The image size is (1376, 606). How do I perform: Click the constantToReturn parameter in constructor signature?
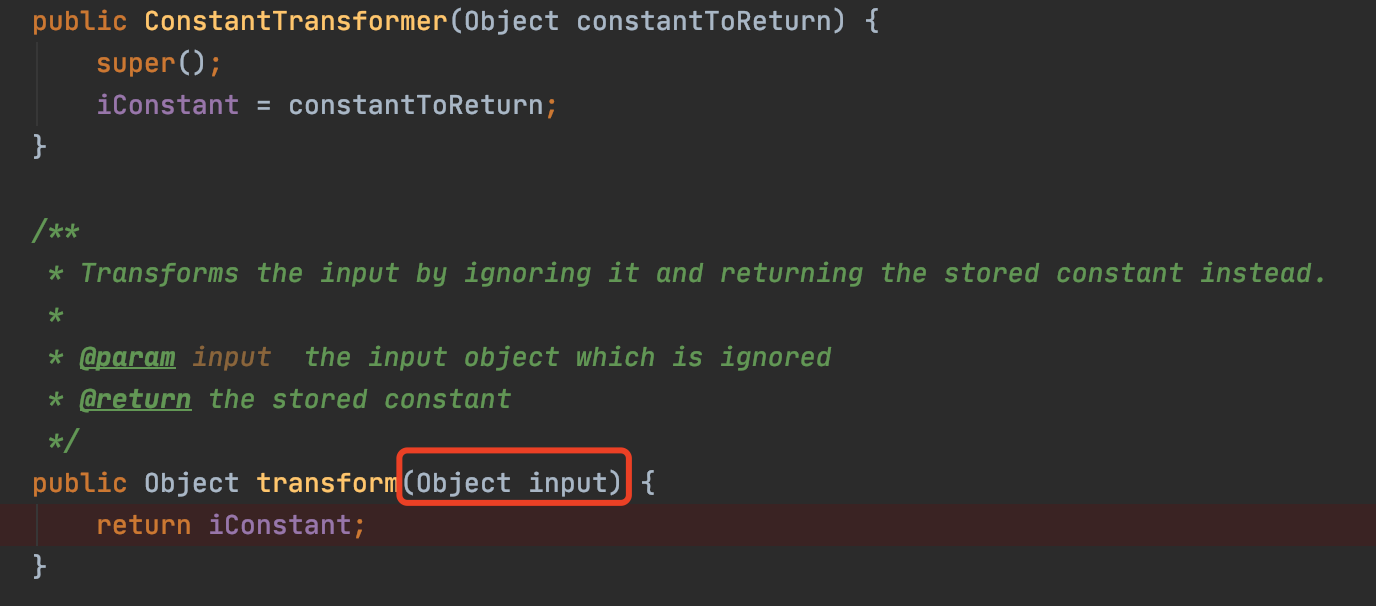pyautogui.click(x=703, y=21)
